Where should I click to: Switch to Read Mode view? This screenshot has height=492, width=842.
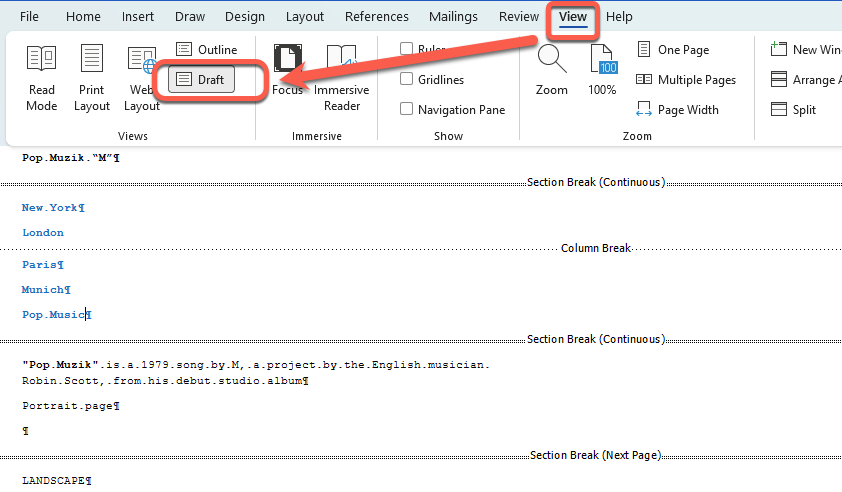pyautogui.click(x=41, y=78)
